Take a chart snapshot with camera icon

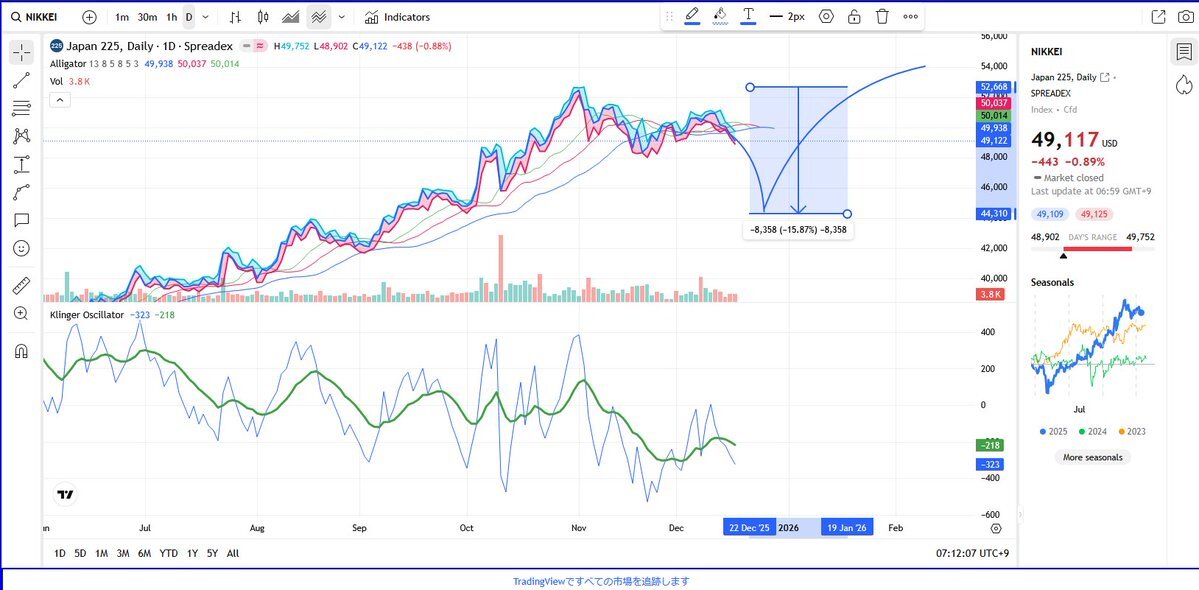coord(1186,17)
